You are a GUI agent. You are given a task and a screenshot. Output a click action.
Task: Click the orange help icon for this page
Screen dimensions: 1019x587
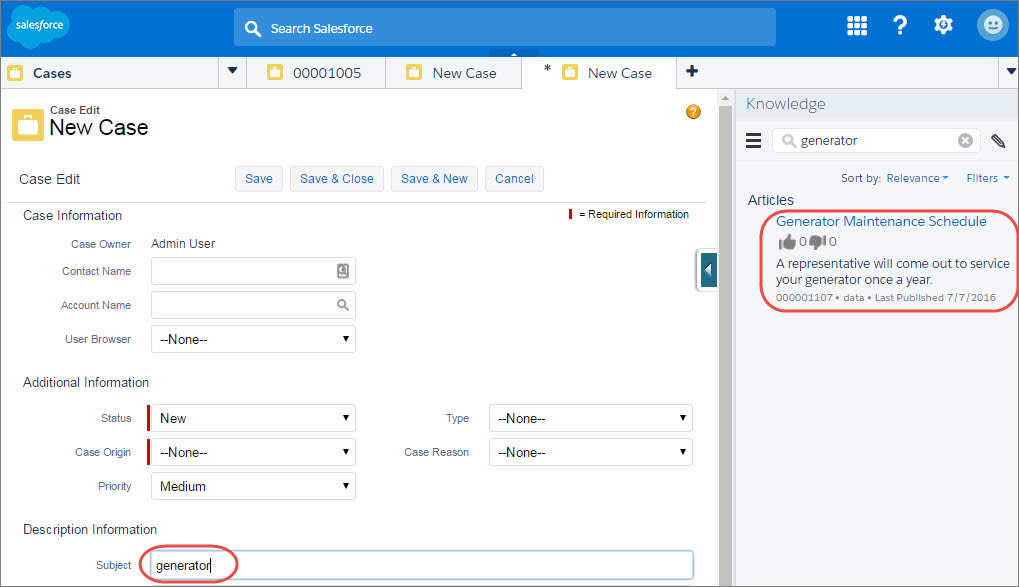pyautogui.click(x=693, y=112)
